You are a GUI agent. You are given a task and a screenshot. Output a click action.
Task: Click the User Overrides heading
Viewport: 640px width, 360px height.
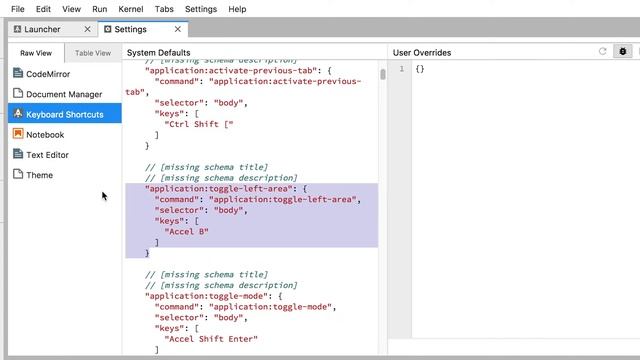(422, 53)
